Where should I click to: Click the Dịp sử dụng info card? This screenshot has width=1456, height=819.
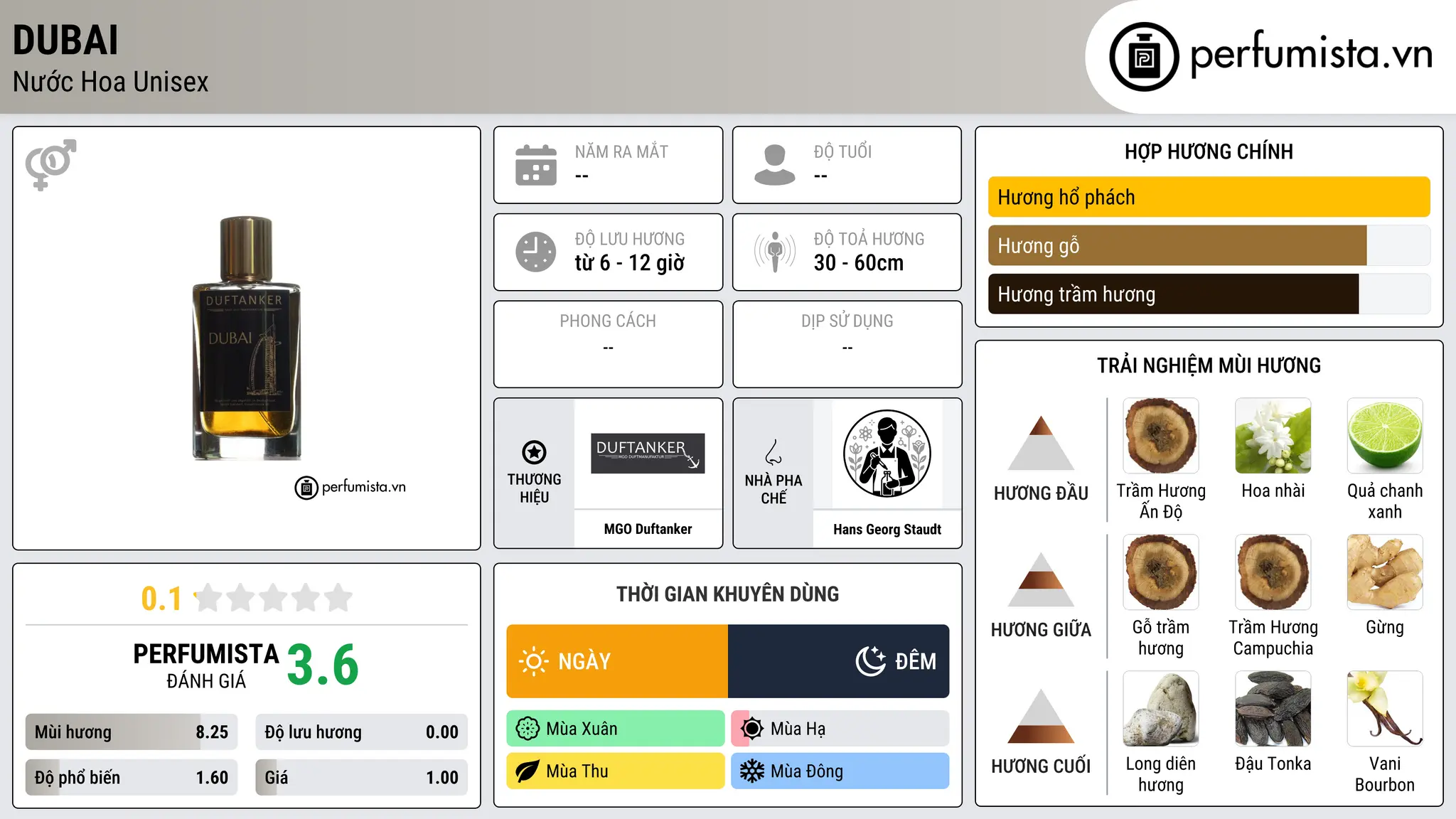(847, 344)
